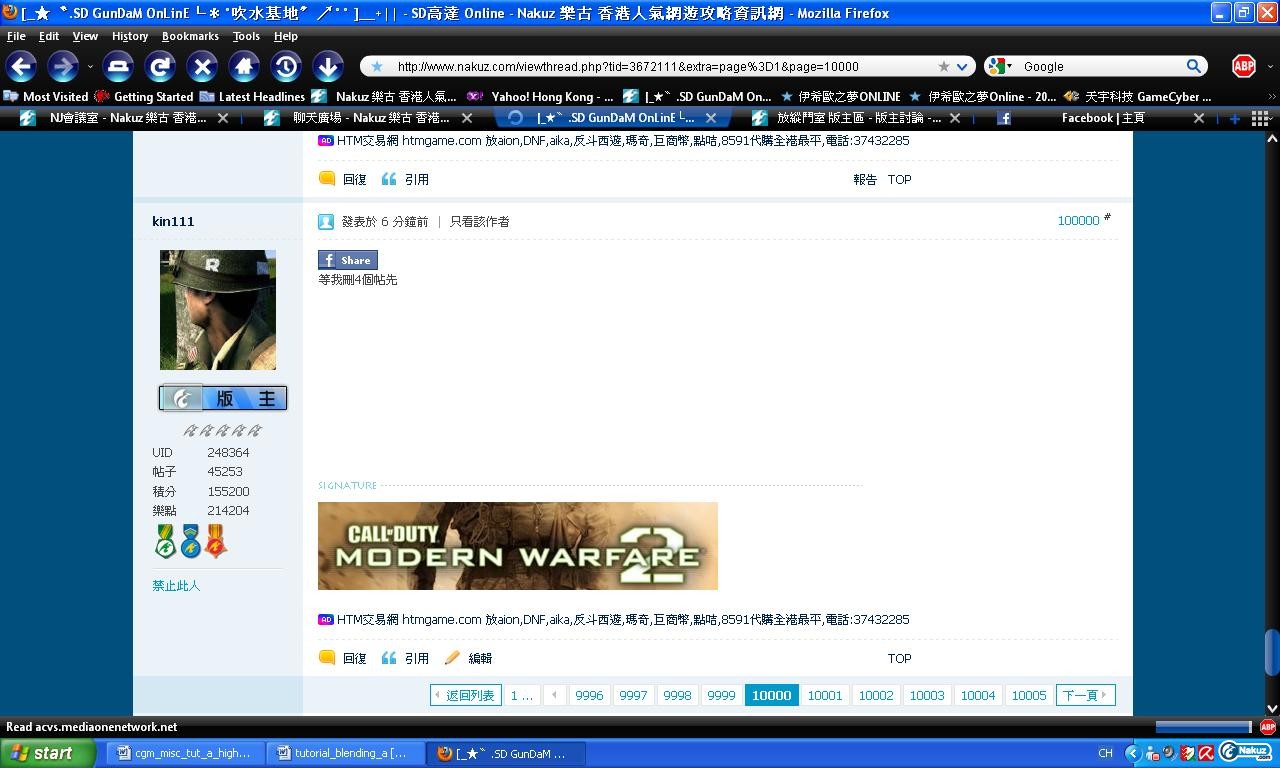
Task: Open the Help menu
Action: [x=286, y=36]
